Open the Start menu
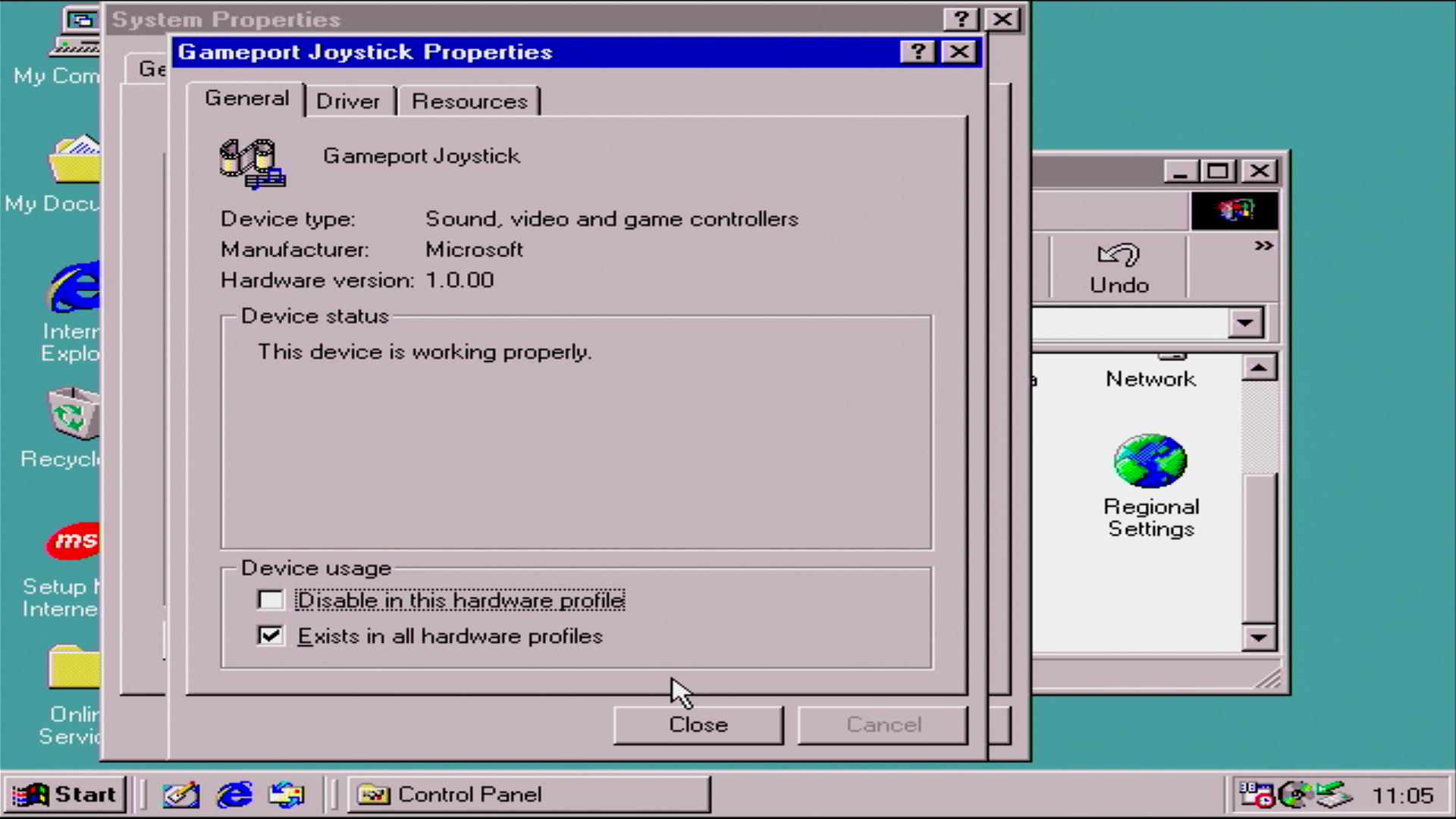The height and width of the screenshot is (819, 1456). point(65,795)
